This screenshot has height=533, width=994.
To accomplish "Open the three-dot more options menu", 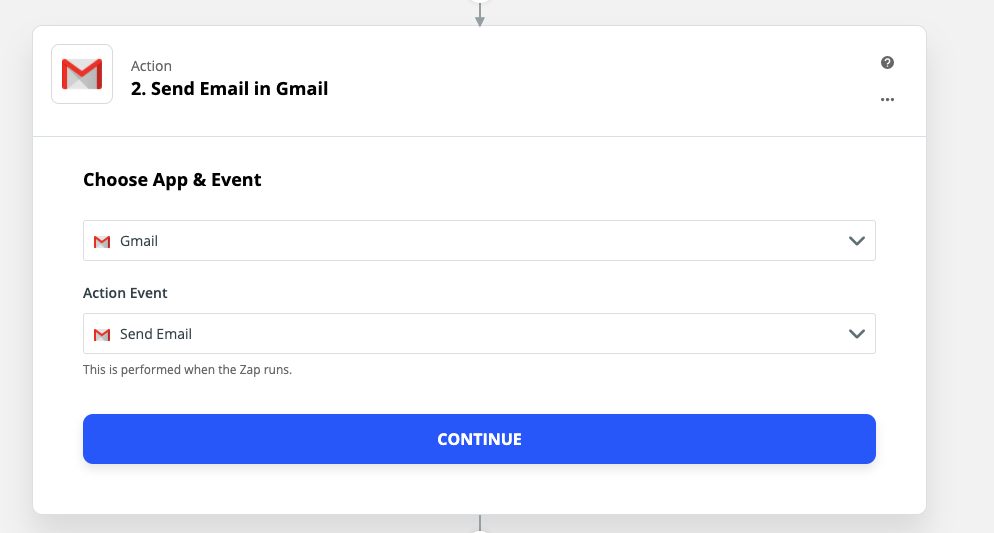I will pyautogui.click(x=887, y=100).
